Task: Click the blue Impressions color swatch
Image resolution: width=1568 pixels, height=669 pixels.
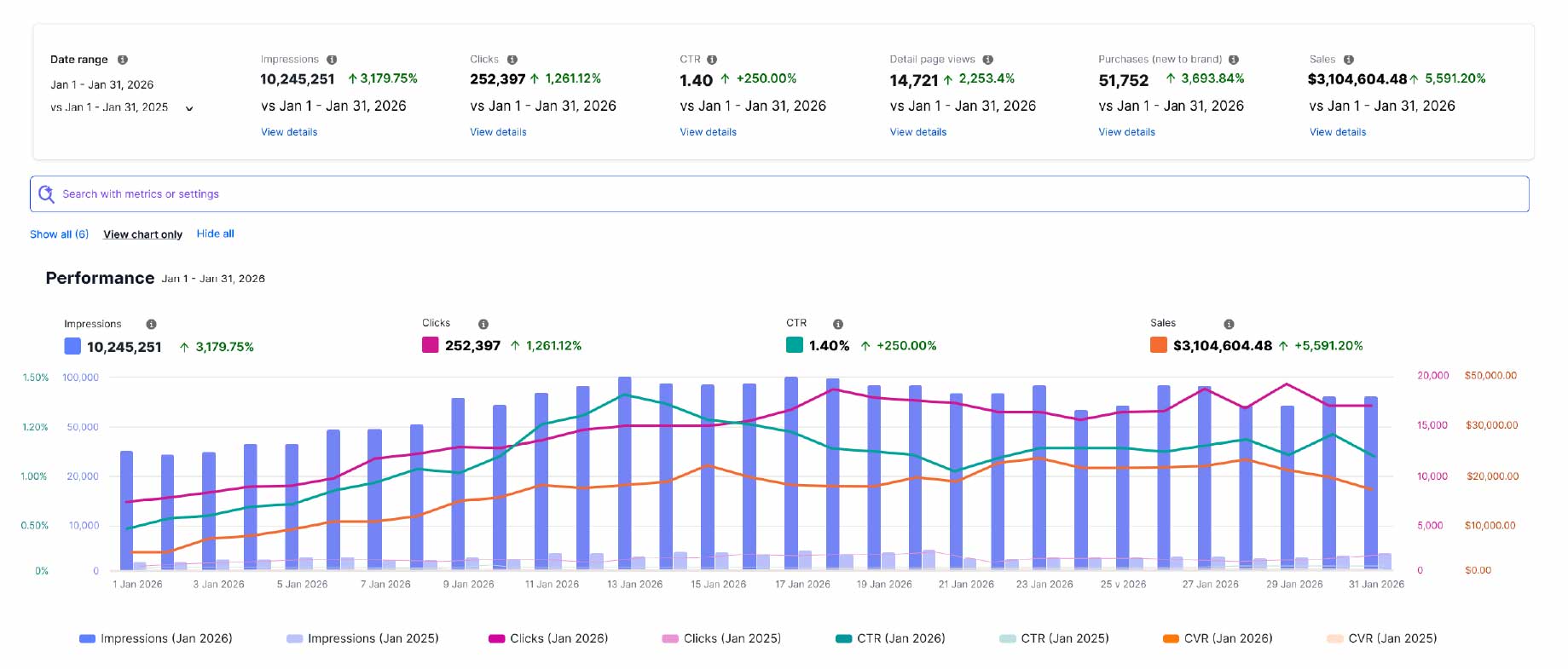Action: tap(72, 346)
